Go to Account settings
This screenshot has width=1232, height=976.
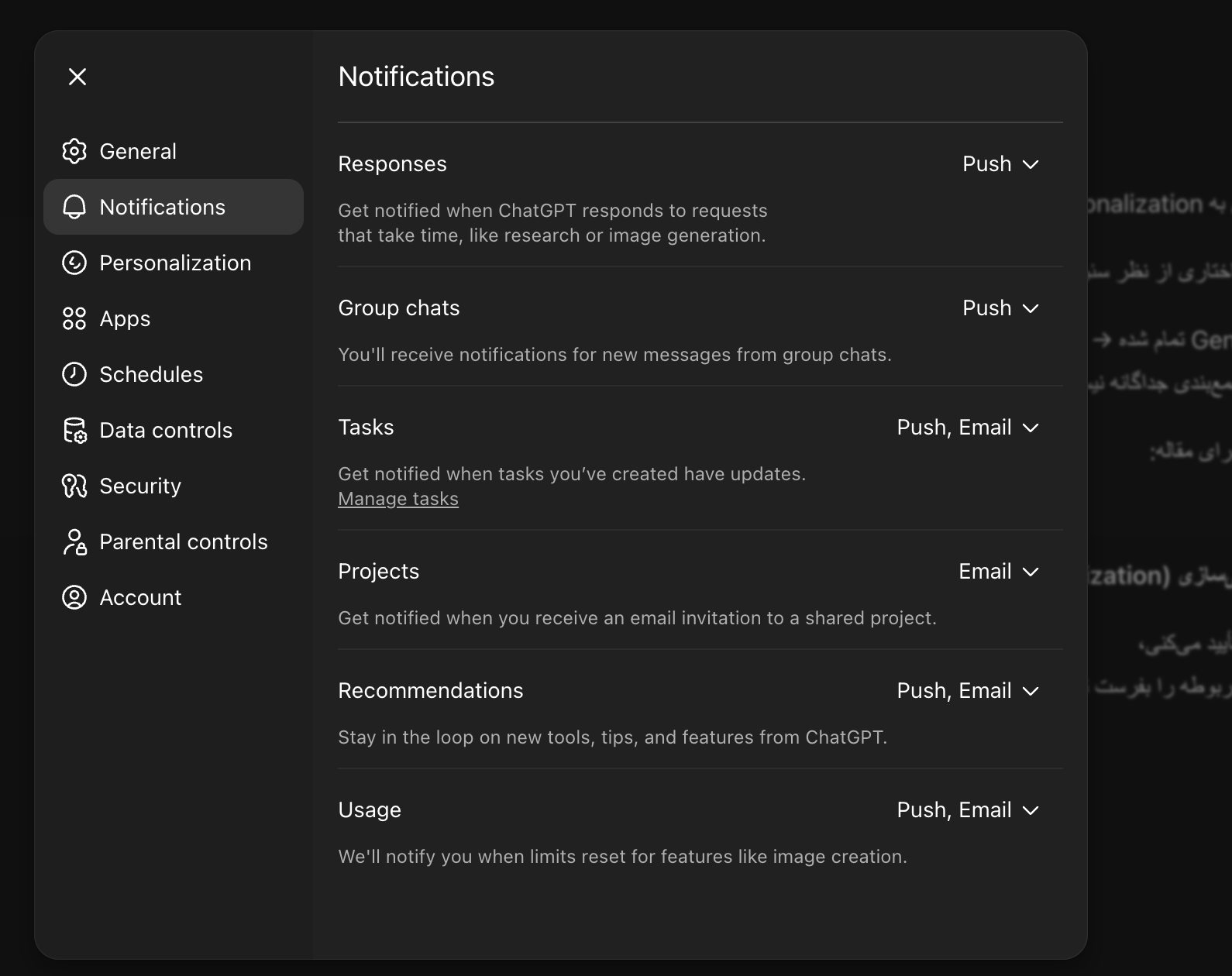pyautogui.click(x=174, y=597)
